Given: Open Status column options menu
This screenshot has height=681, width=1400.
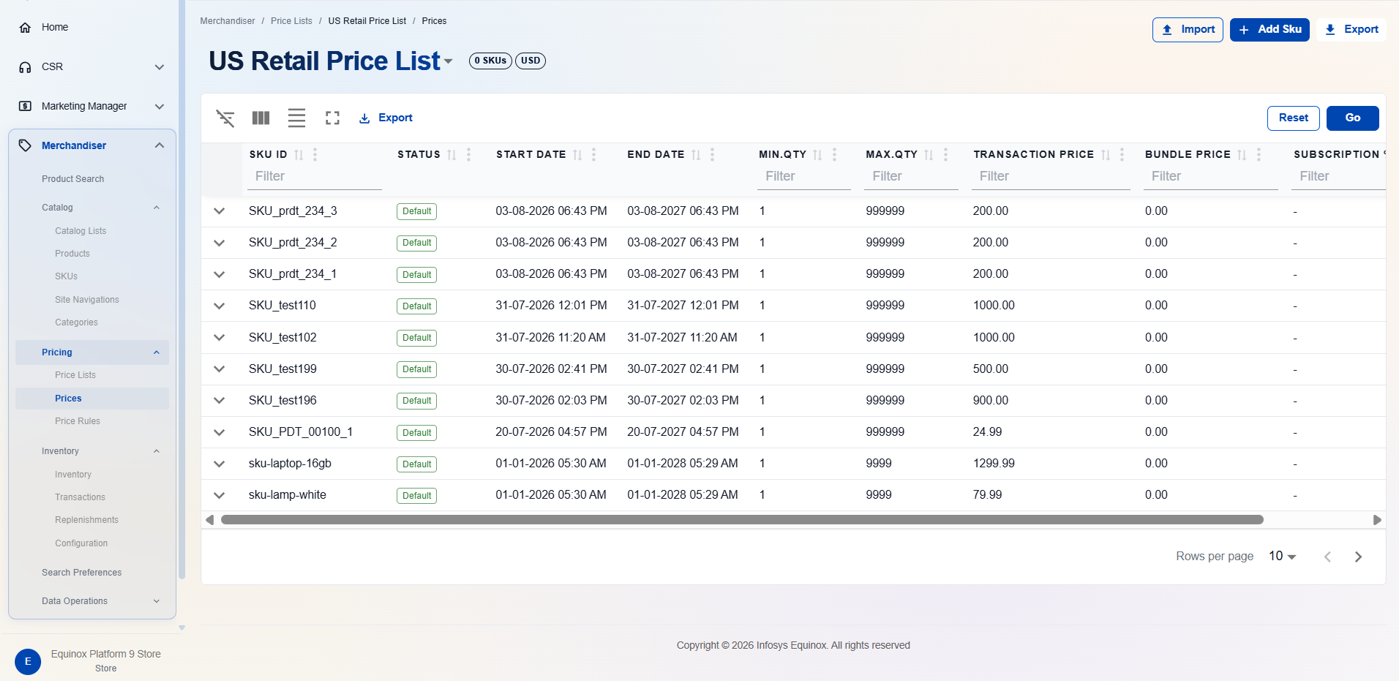Looking at the screenshot, I should (469, 155).
